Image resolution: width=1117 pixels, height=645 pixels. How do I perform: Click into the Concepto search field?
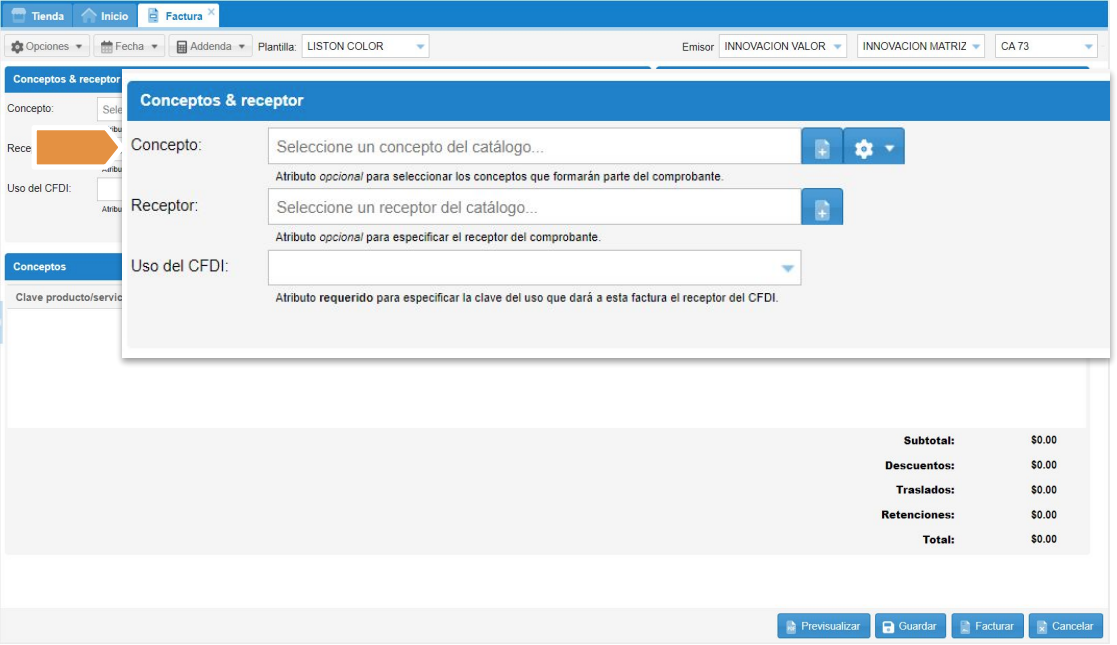tap(534, 147)
